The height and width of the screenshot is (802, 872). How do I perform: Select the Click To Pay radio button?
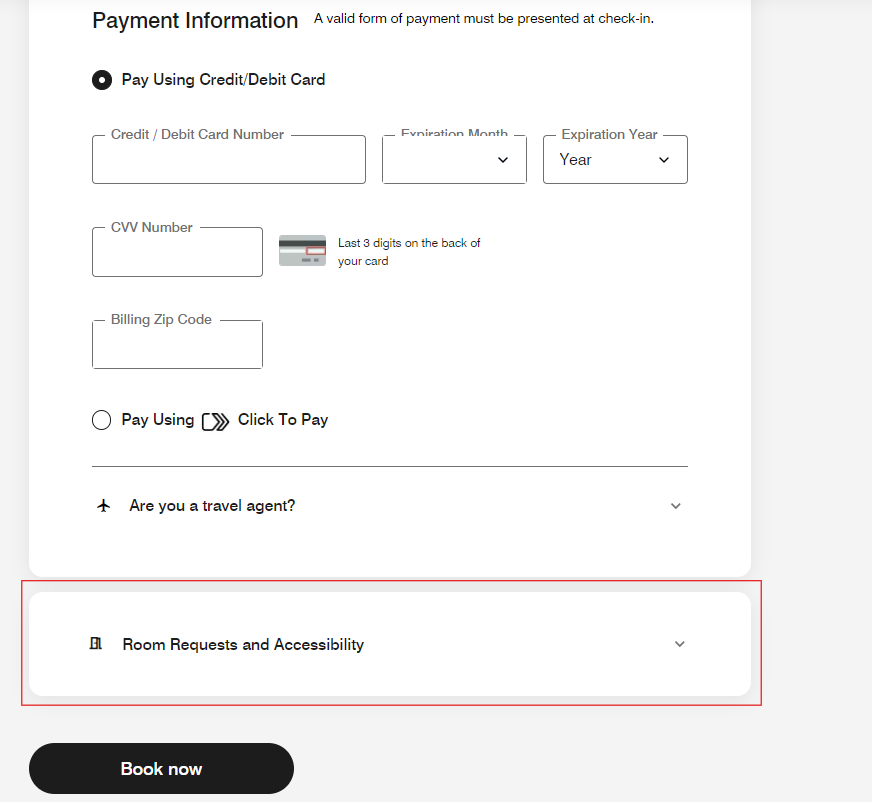(101, 420)
